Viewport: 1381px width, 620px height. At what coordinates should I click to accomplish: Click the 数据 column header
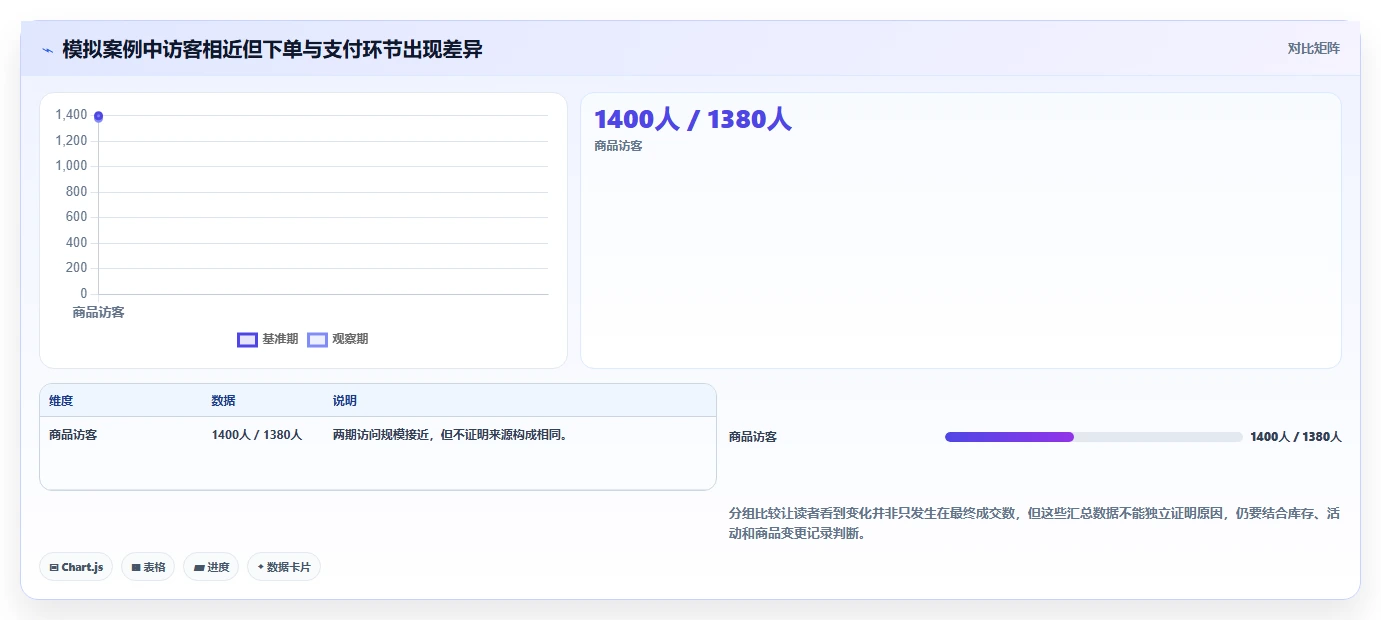(224, 401)
